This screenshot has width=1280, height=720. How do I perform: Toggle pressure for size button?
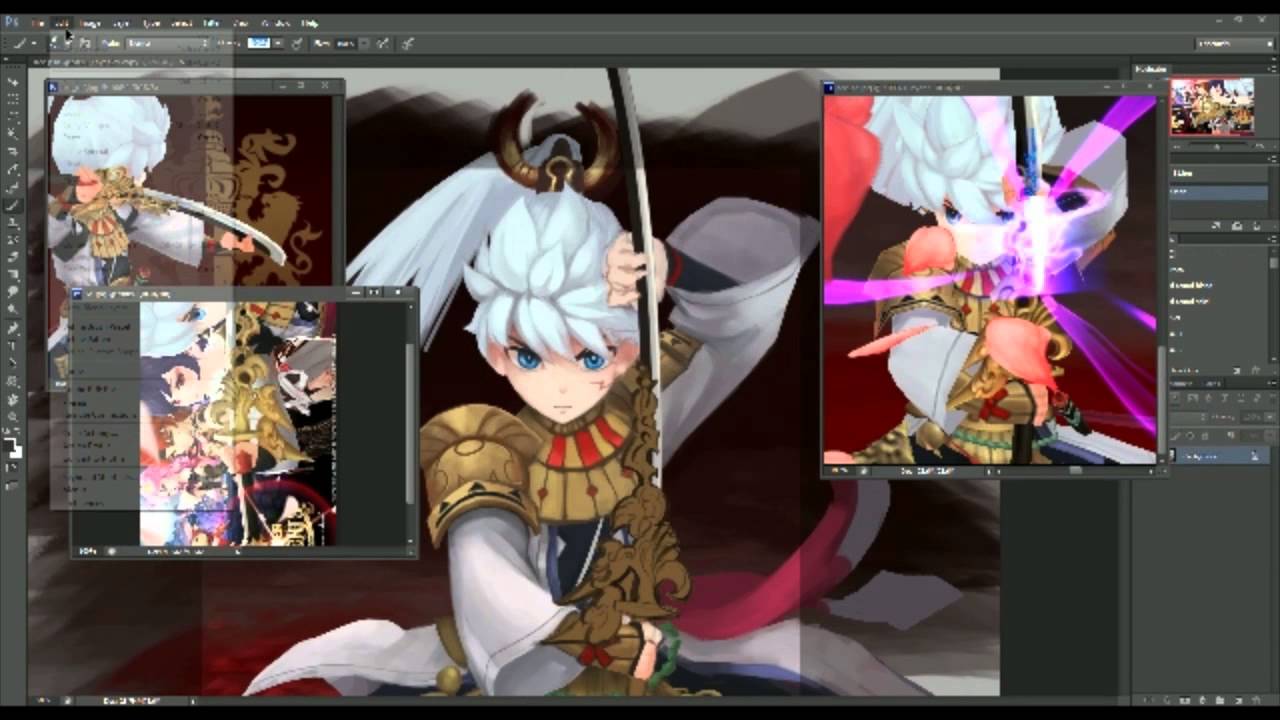pyautogui.click(x=407, y=43)
